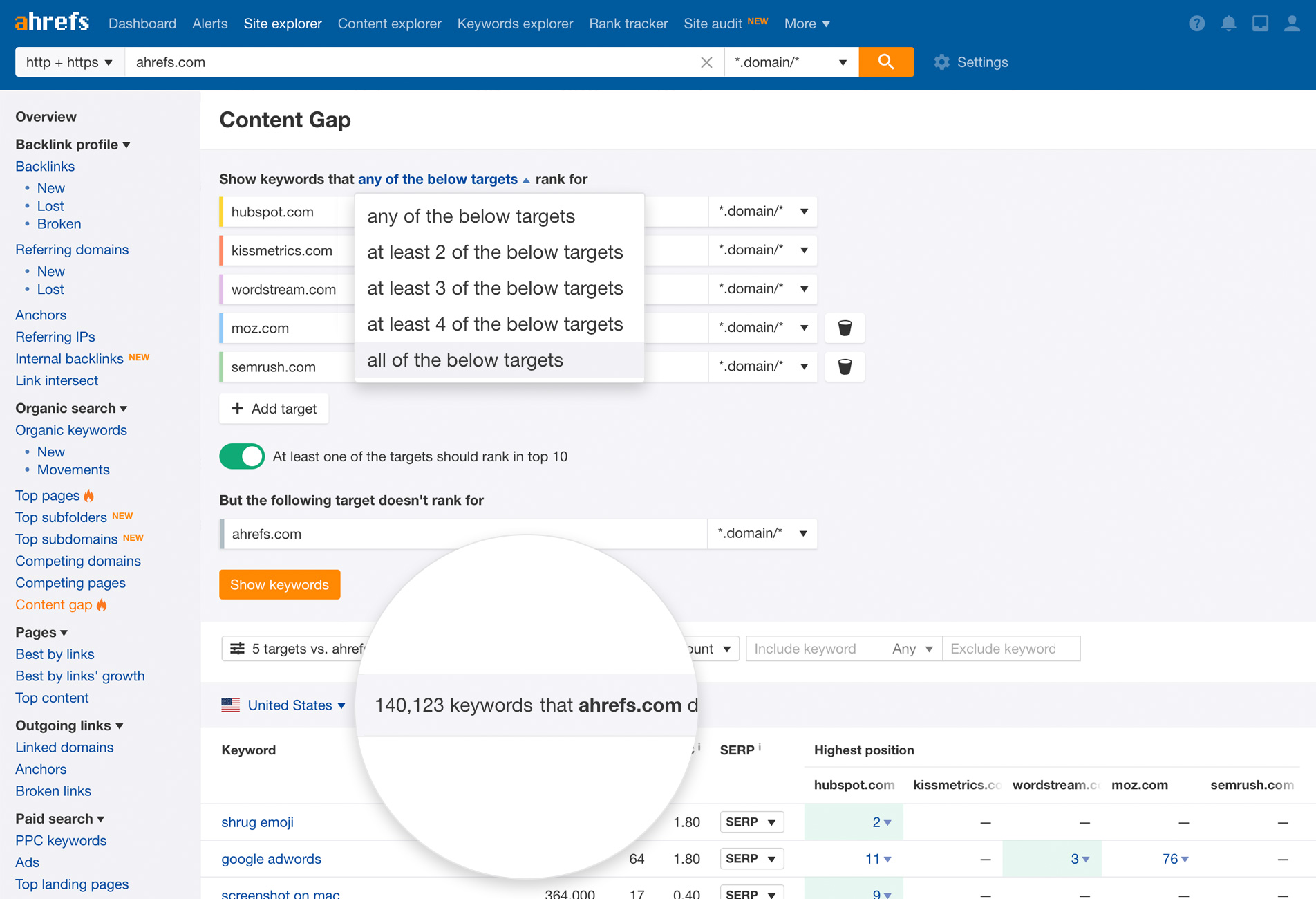This screenshot has height=899, width=1316.
Task: Open the http + https protocol dropdown
Action: pyautogui.click(x=68, y=62)
